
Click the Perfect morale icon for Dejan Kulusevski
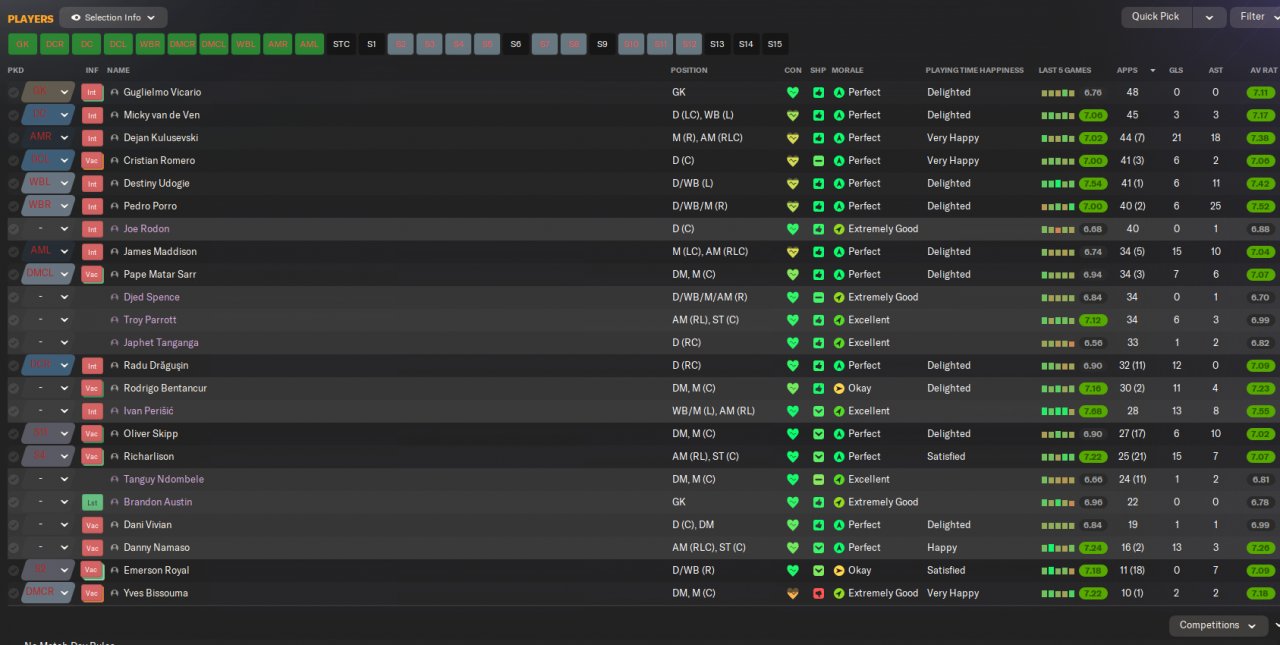tap(839, 138)
